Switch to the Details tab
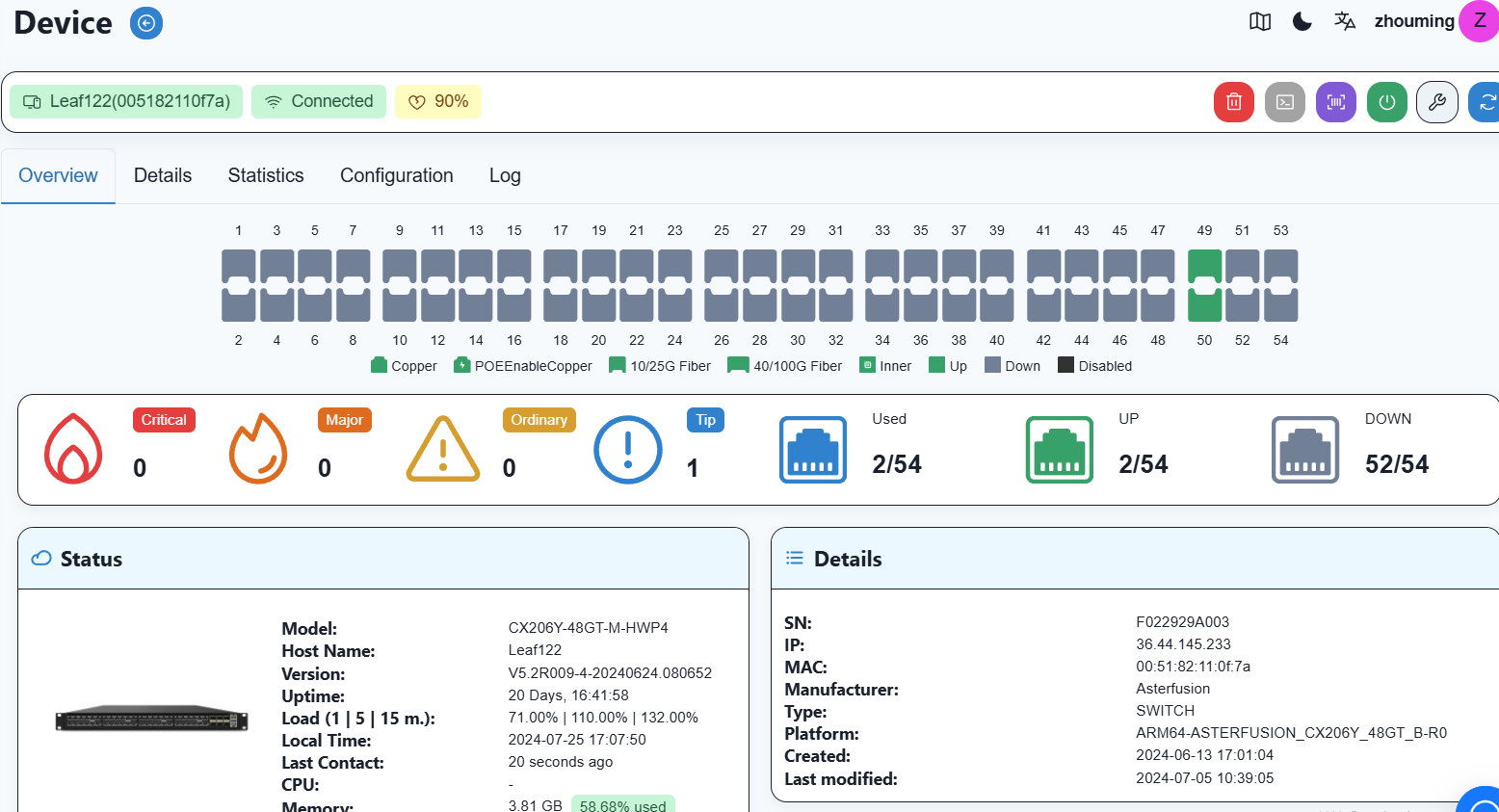Image resolution: width=1499 pixels, height=812 pixels. [163, 175]
